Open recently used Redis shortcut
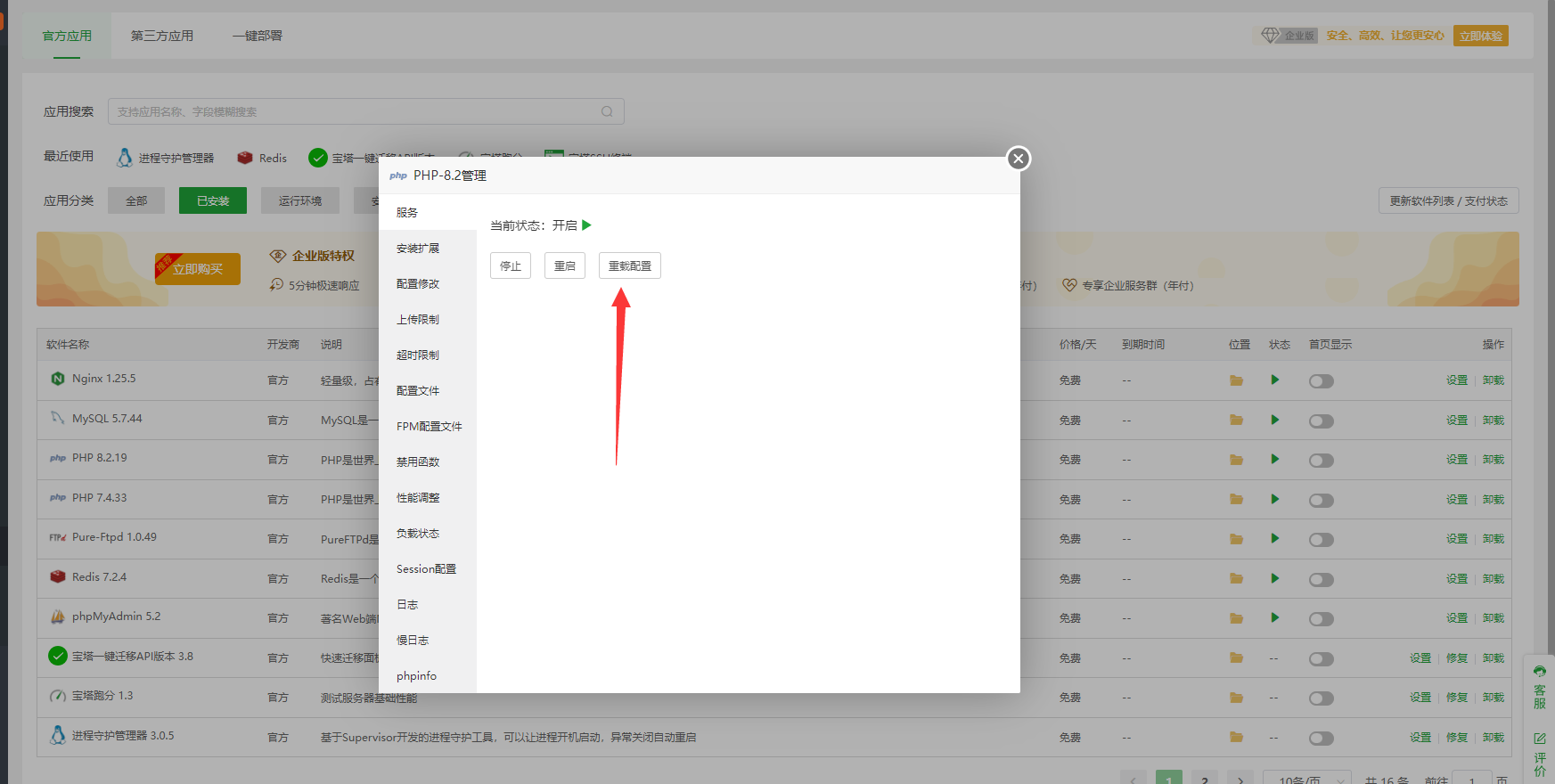The width and height of the screenshot is (1555, 784). [262, 158]
